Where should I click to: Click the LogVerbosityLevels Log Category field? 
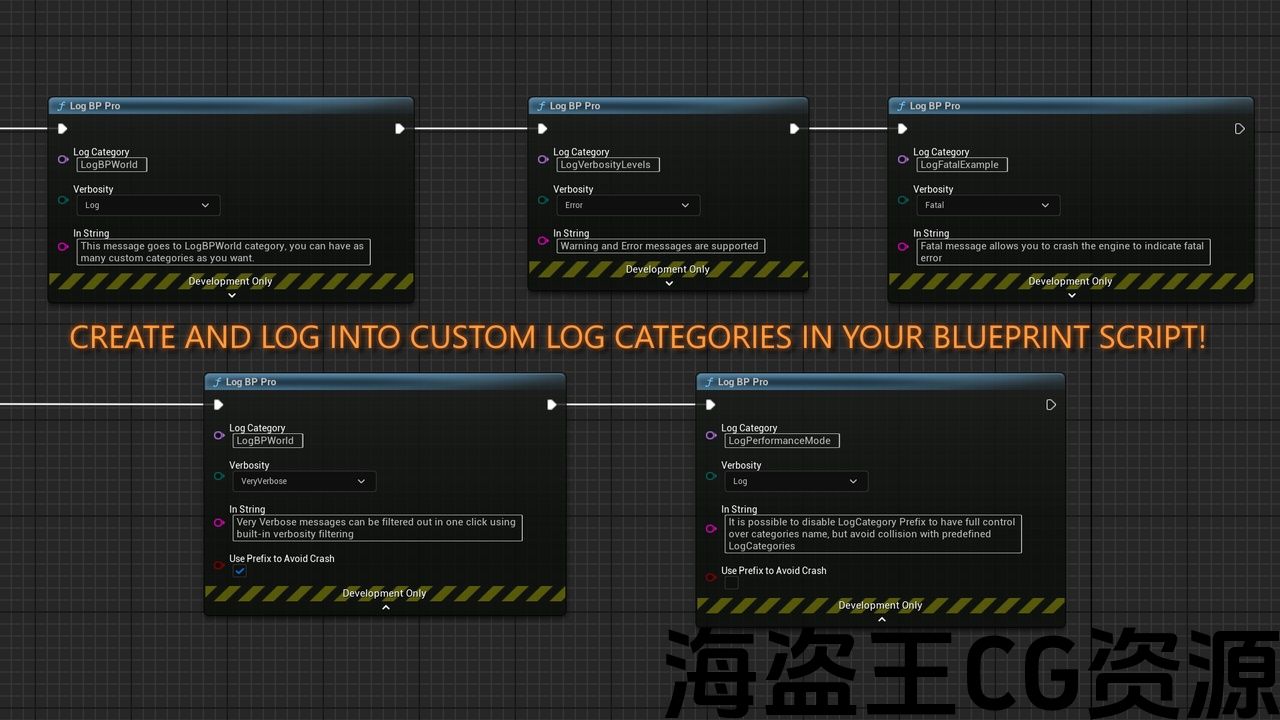608,165
